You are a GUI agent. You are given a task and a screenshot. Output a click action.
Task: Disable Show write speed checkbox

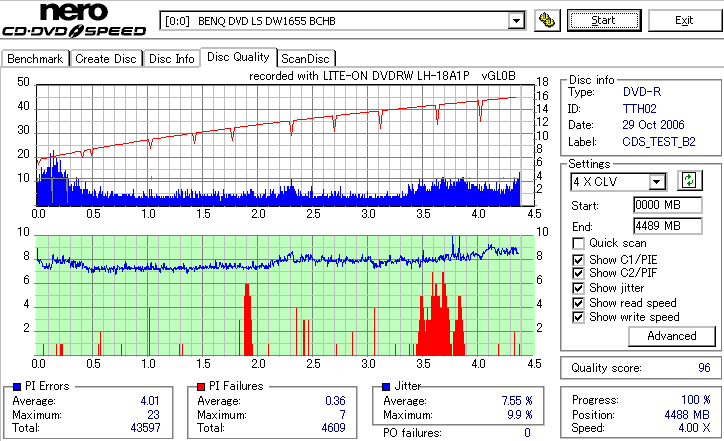(578, 317)
